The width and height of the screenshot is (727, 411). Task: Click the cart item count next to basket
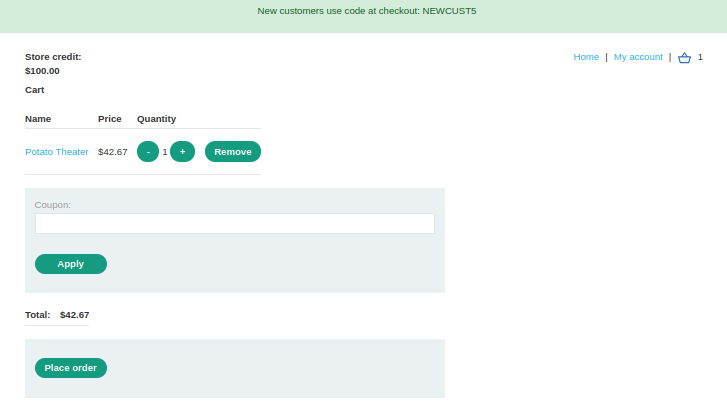[700, 58]
